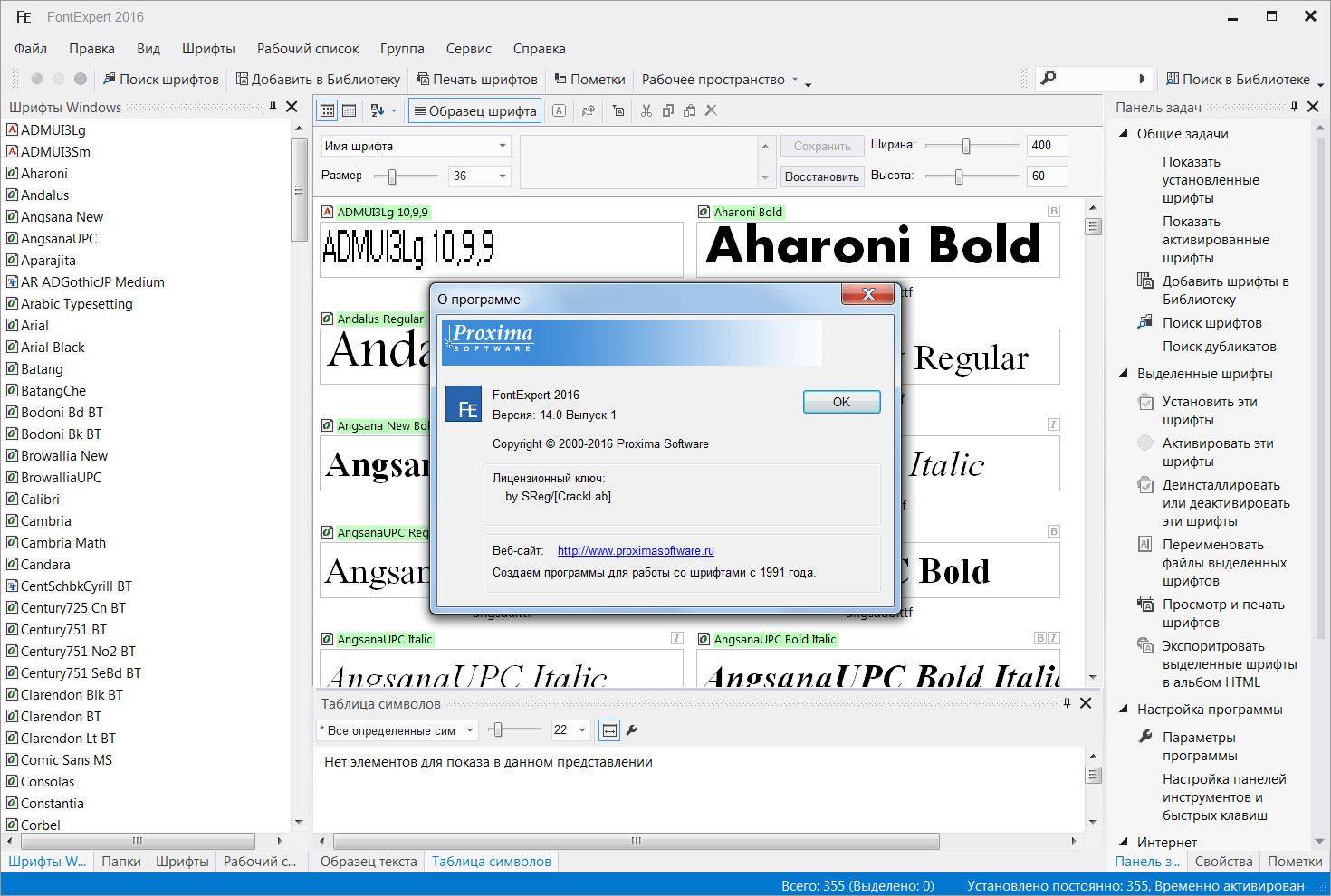This screenshot has width=1331, height=896.
Task: Open the Файл menu
Action: 31,48
